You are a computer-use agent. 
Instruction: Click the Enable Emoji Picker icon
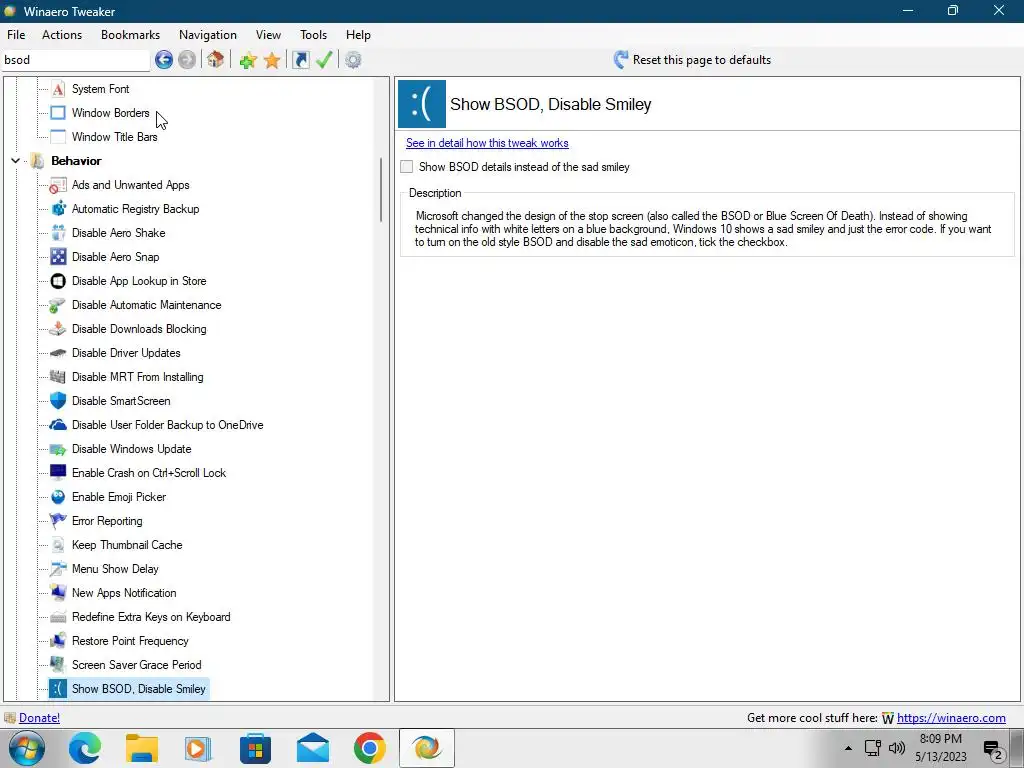pyautogui.click(x=58, y=497)
